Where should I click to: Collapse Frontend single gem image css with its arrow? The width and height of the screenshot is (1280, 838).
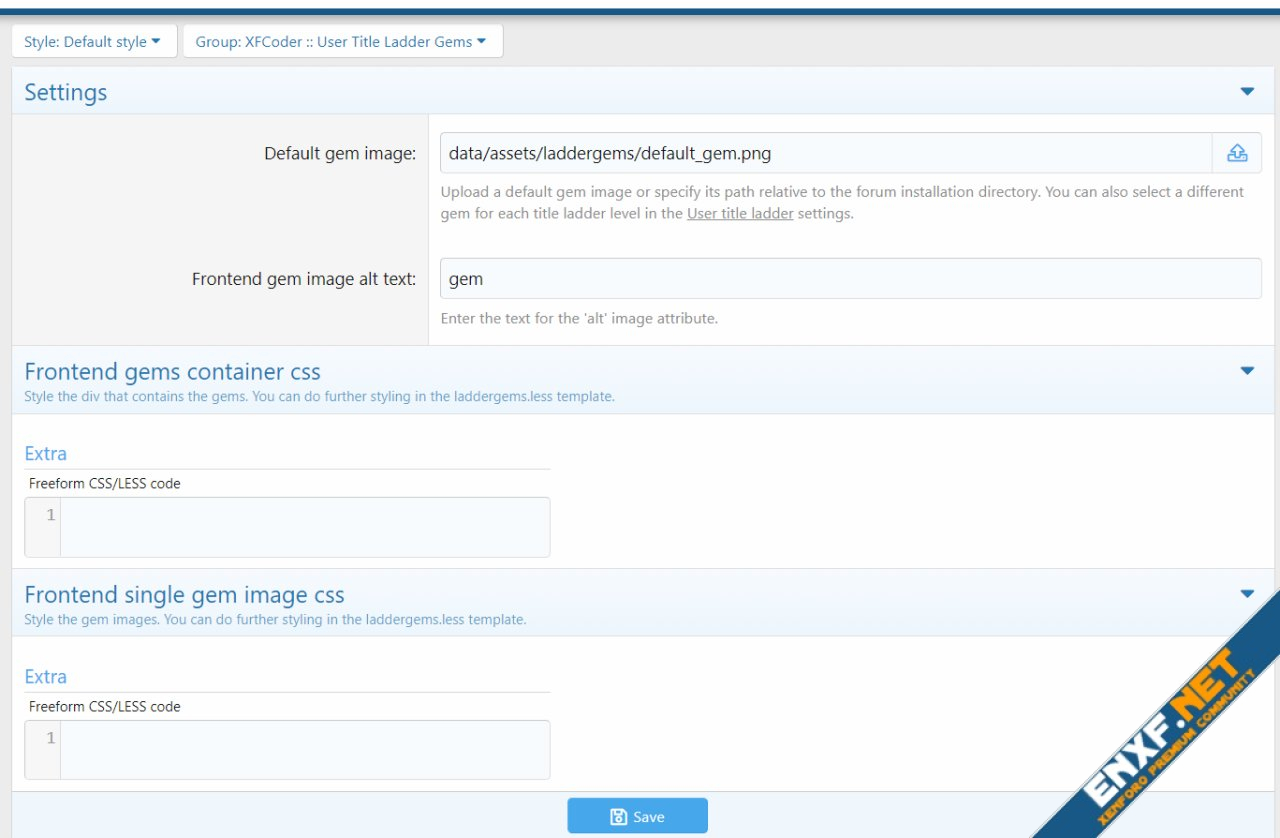(1246, 594)
